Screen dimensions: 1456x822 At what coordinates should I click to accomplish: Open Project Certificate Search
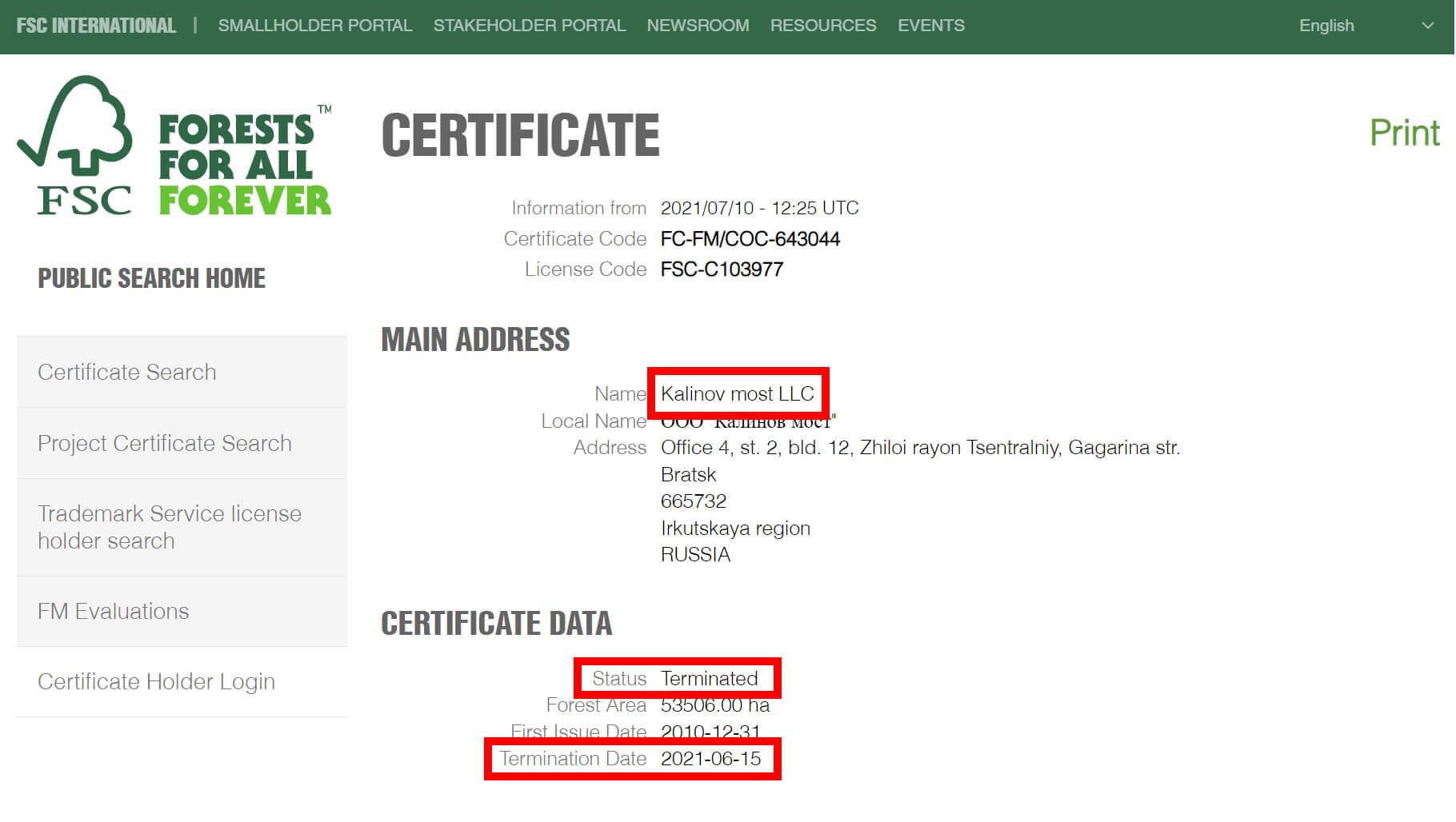tap(182, 443)
